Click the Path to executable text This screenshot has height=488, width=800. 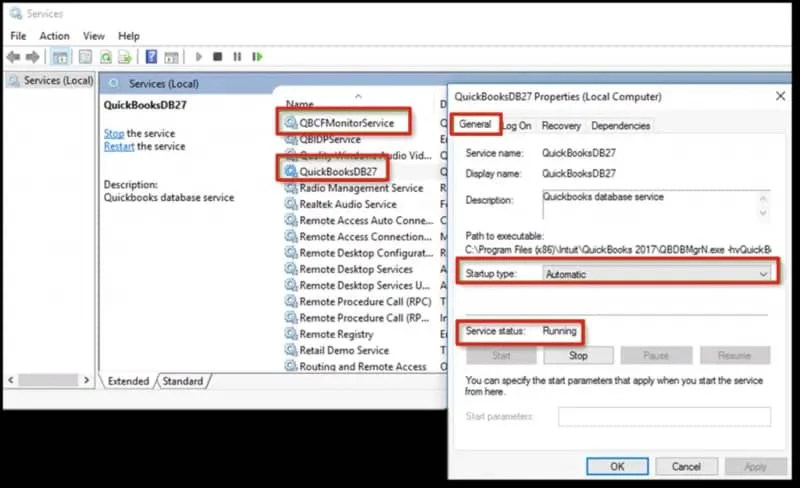point(618,250)
